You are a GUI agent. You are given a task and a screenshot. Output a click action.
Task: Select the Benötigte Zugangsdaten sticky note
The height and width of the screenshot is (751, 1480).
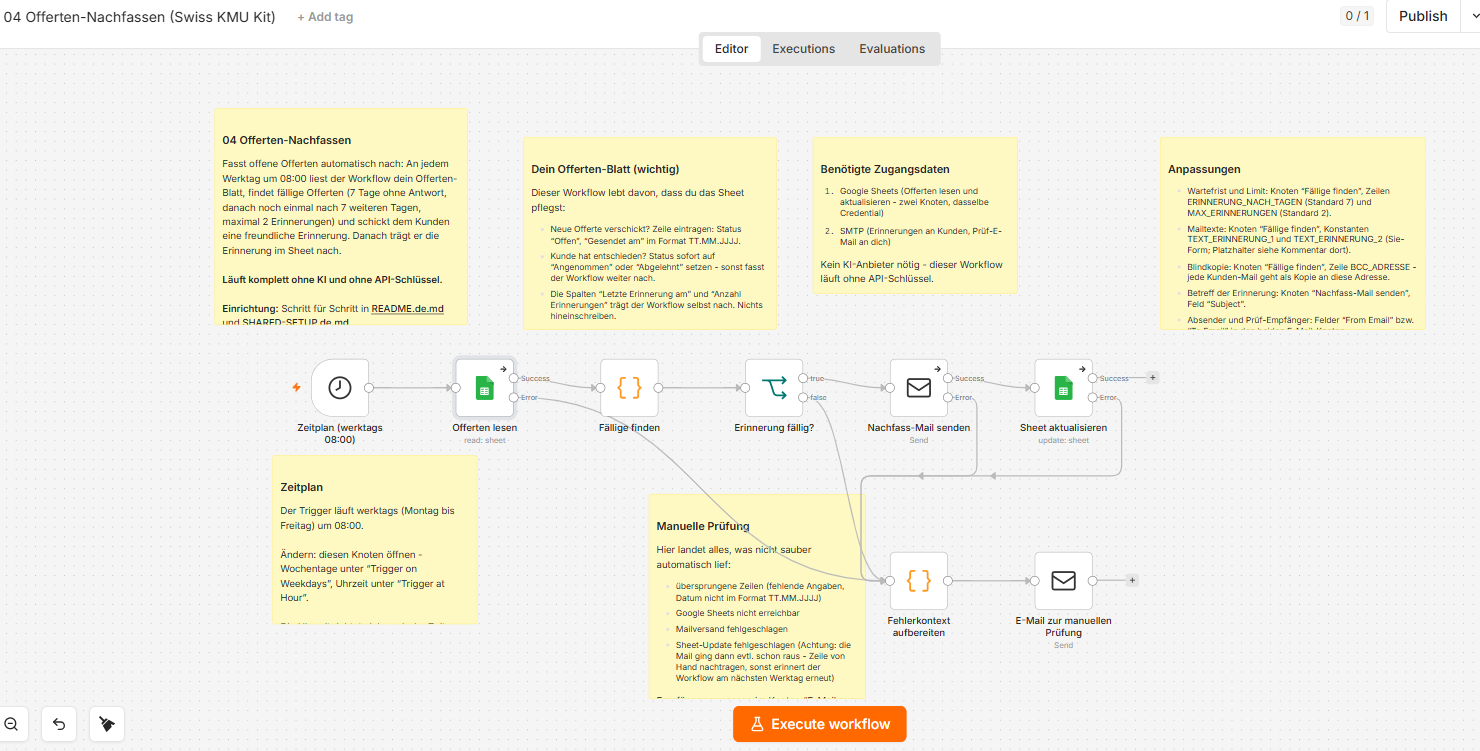(915, 216)
